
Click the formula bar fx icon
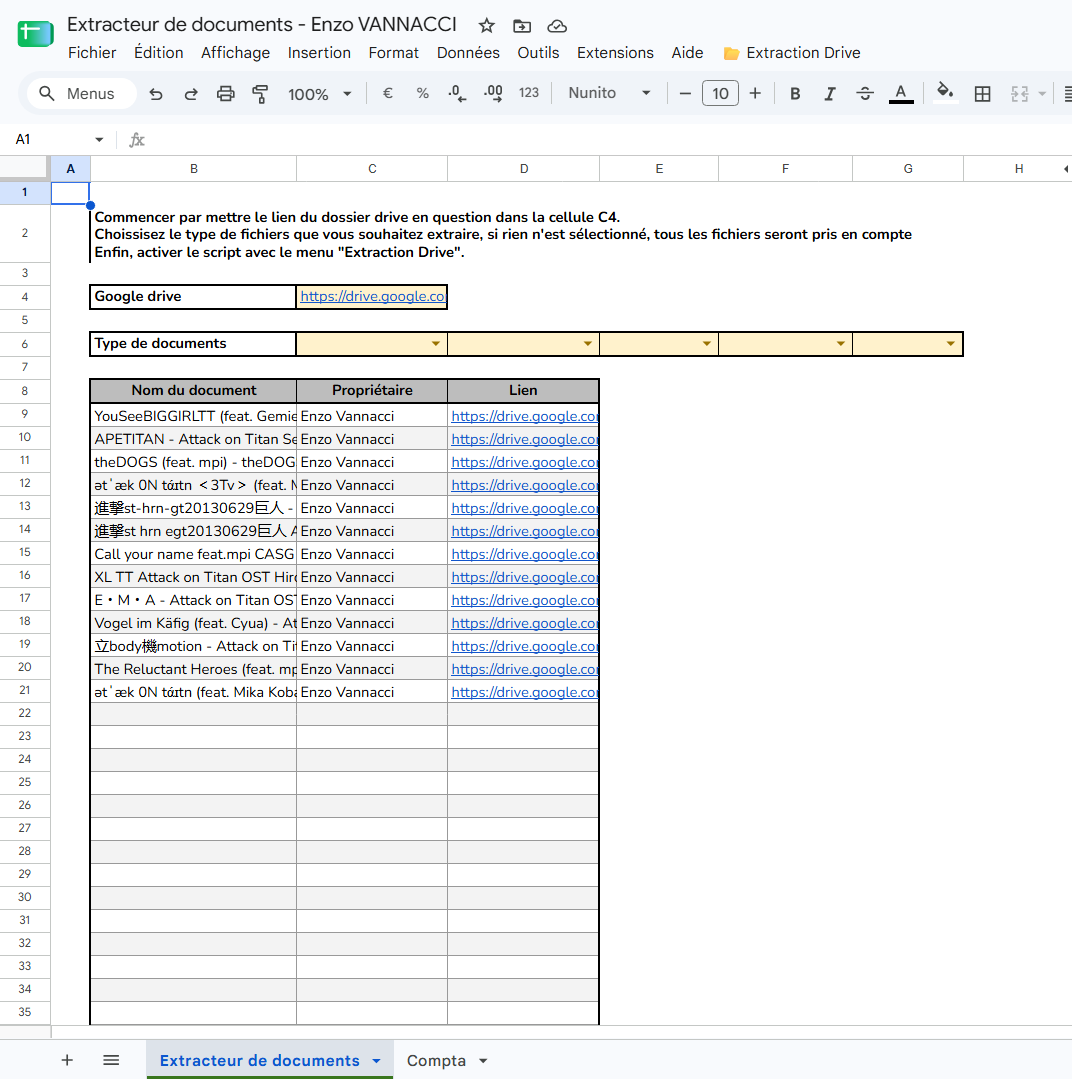137,140
